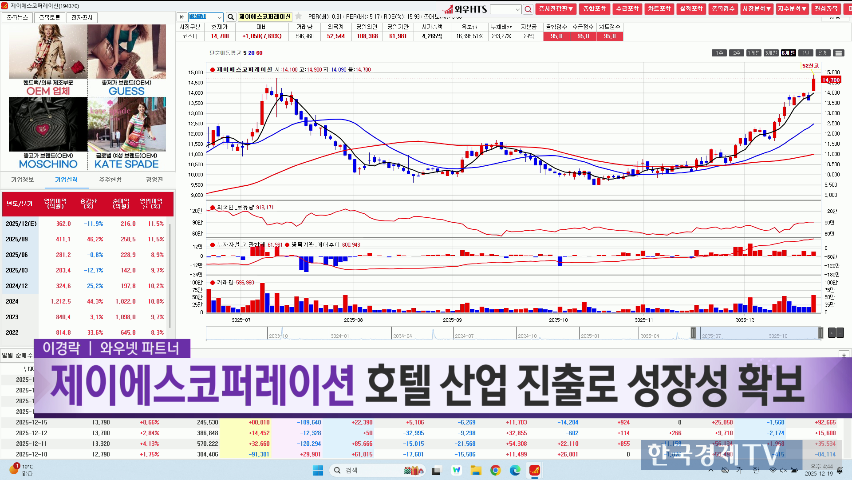Toggle the favorite star next to stock name

296,17
